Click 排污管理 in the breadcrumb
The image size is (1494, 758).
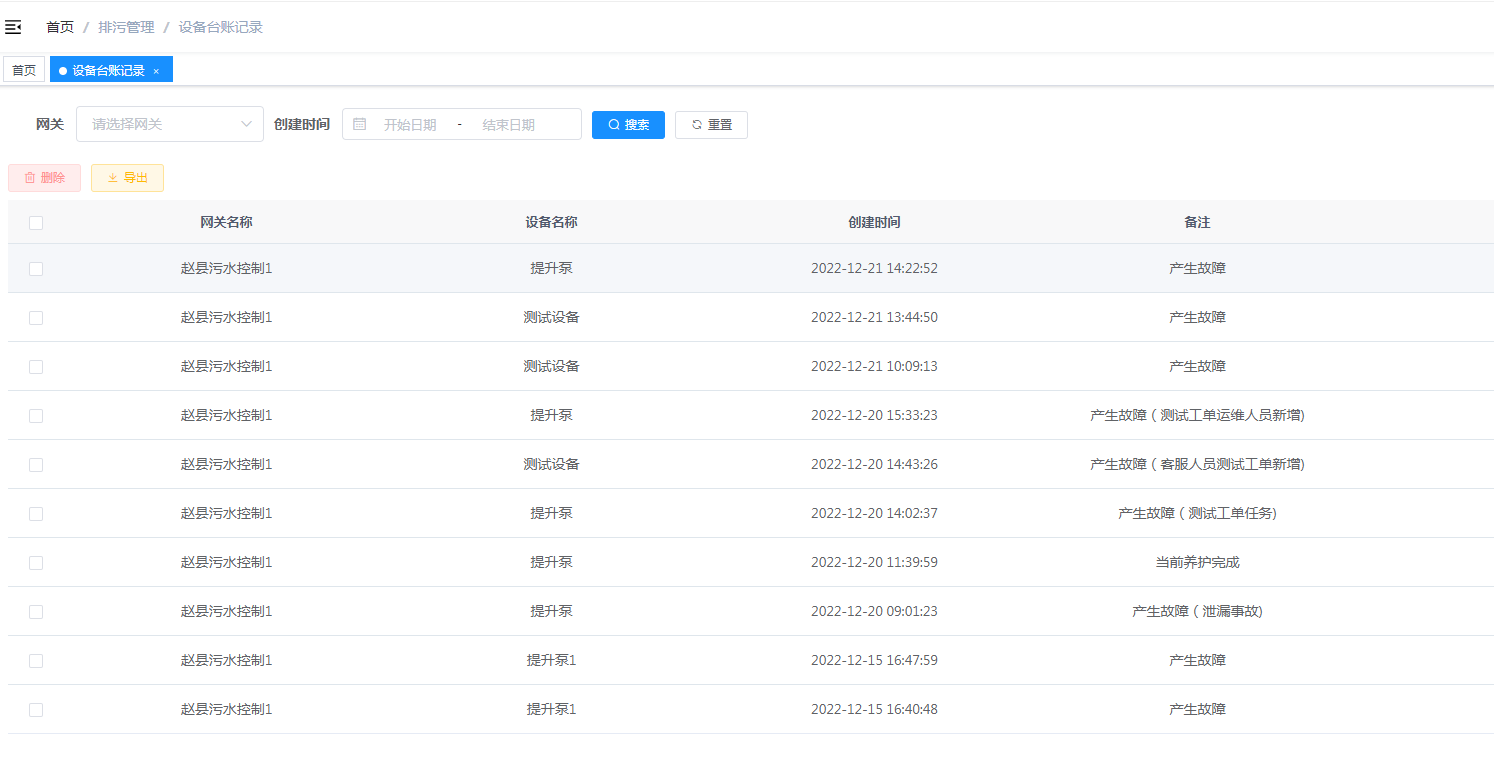pyautogui.click(x=126, y=27)
